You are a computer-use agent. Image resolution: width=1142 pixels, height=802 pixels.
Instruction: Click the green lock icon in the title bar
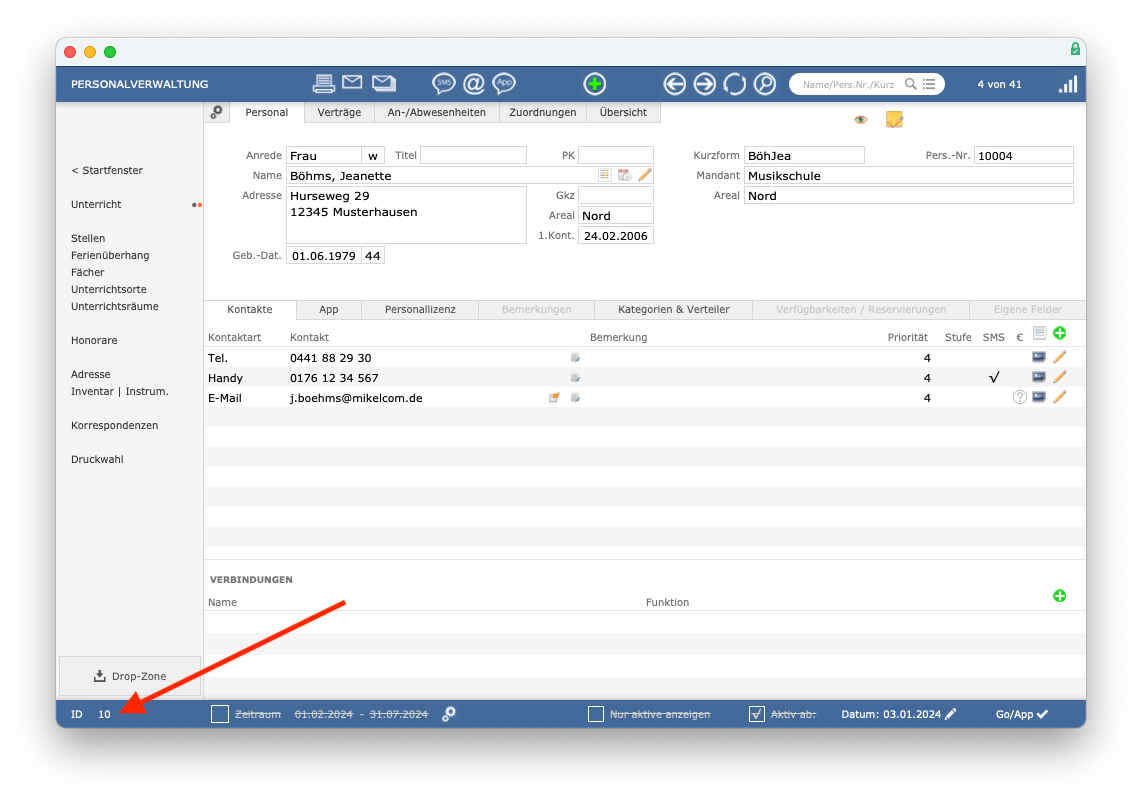[1075, 49]
